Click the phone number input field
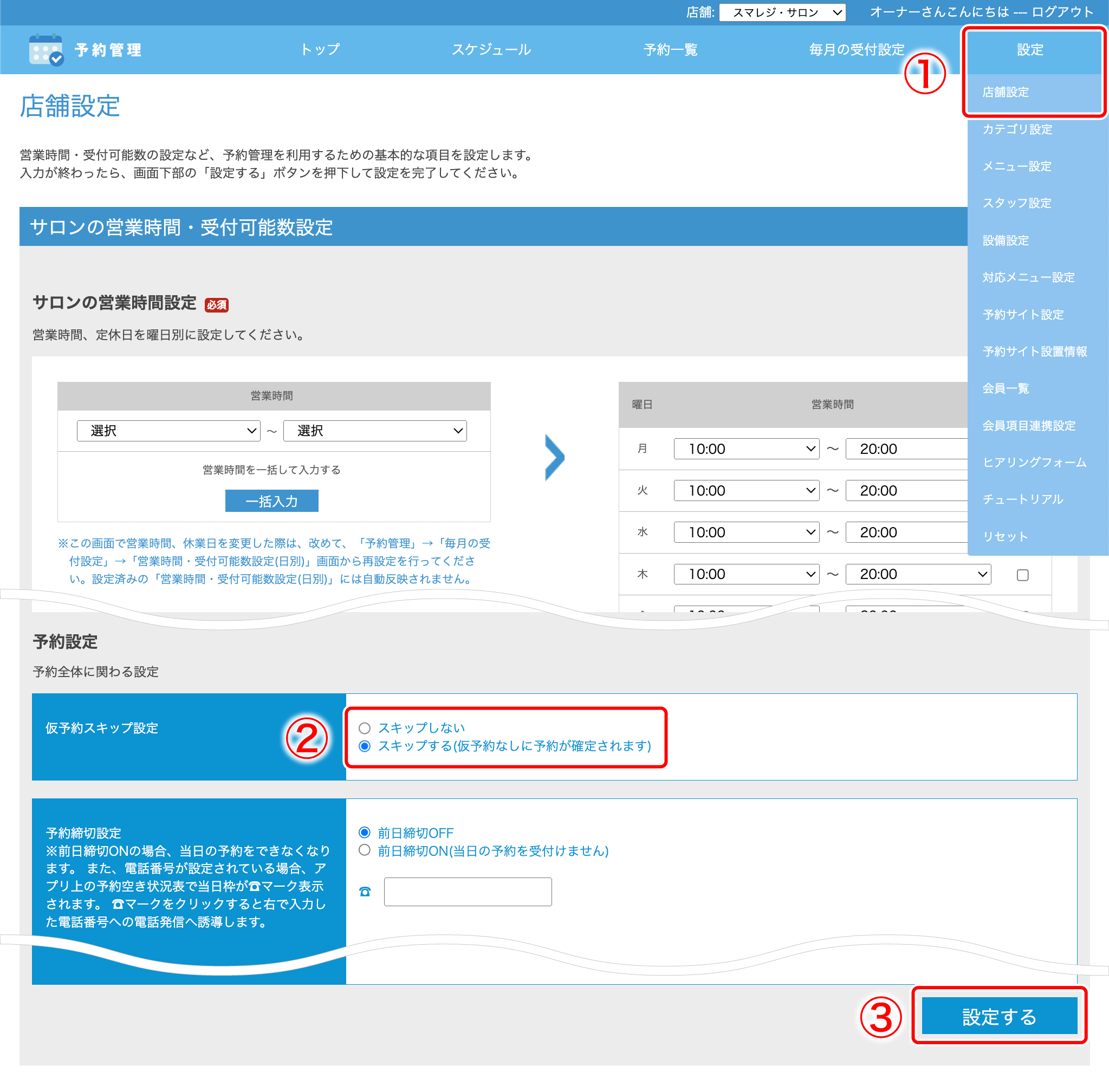Screen dimensions: 1109x1092 pyautogui.click(x=468, y=892)
